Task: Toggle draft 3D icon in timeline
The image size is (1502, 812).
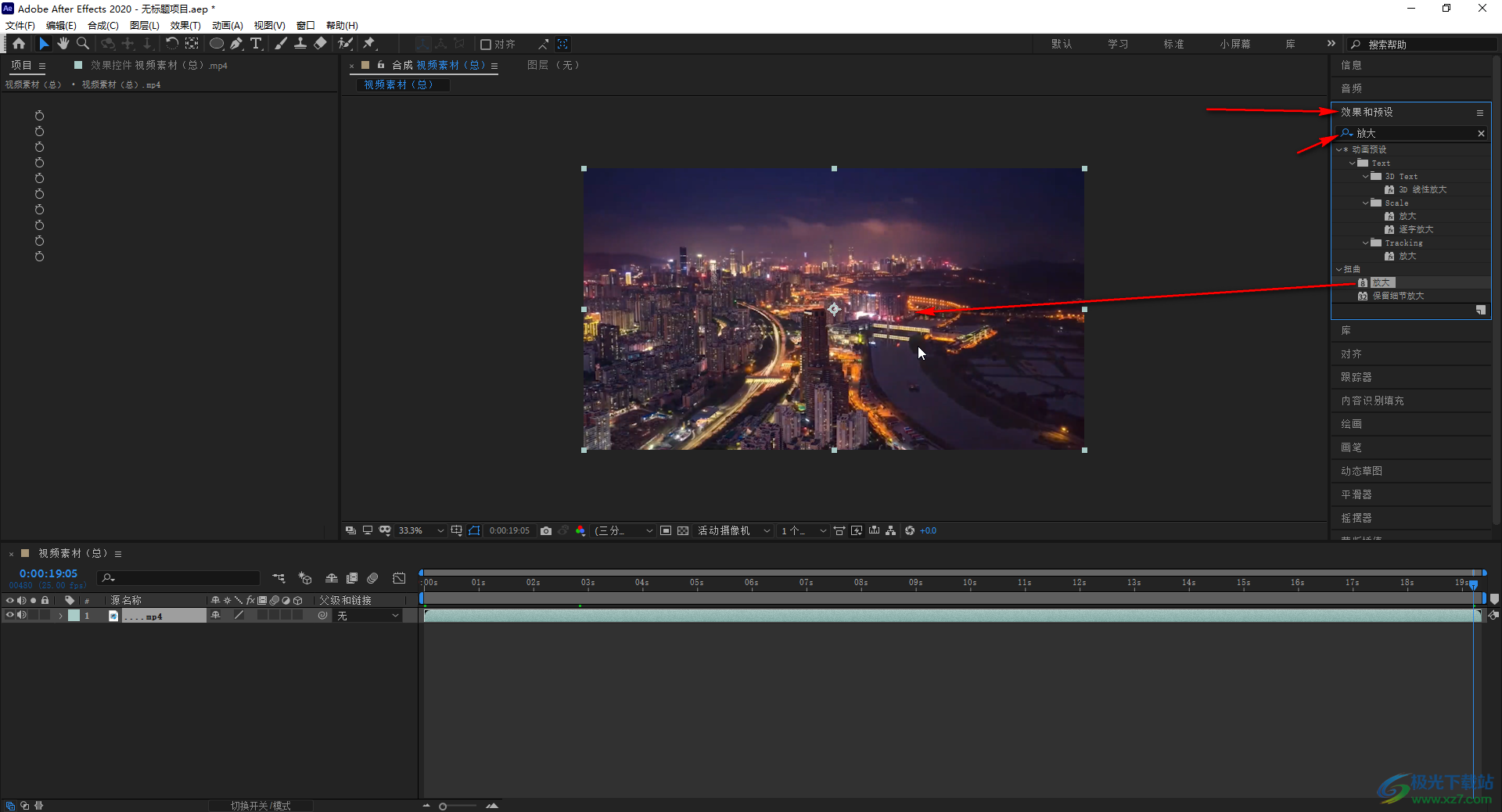Action: [305, 578]
